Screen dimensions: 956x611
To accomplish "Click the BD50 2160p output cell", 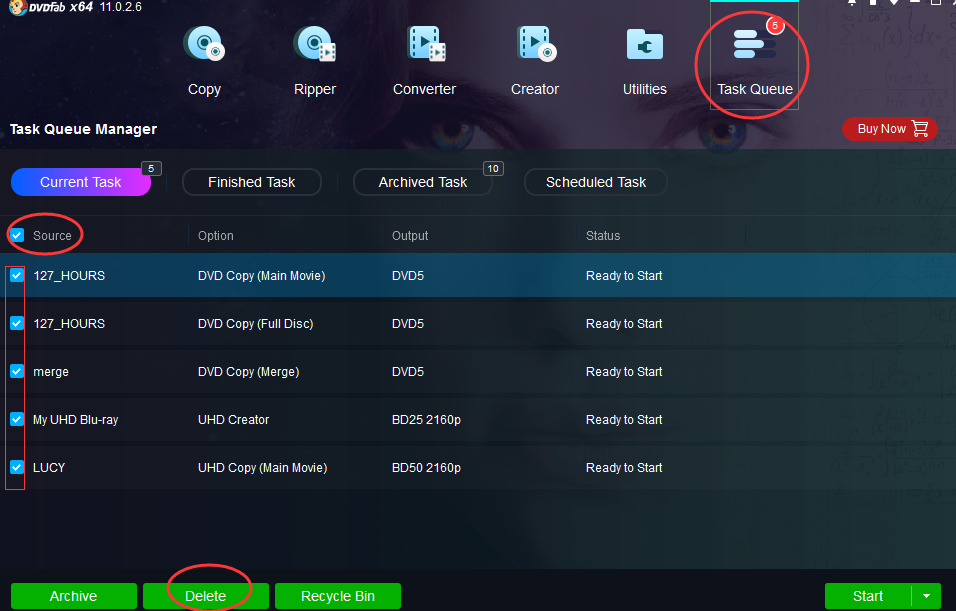I will (x=426, y=468).
